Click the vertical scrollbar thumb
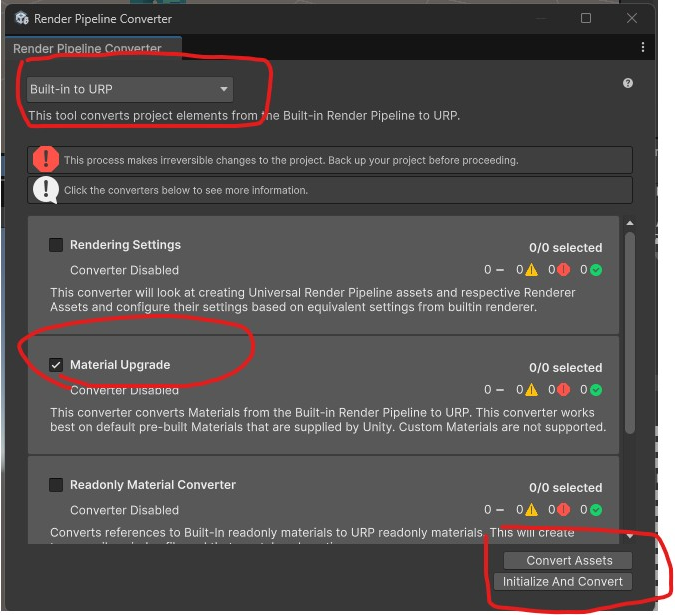 (x=630, y=333)
